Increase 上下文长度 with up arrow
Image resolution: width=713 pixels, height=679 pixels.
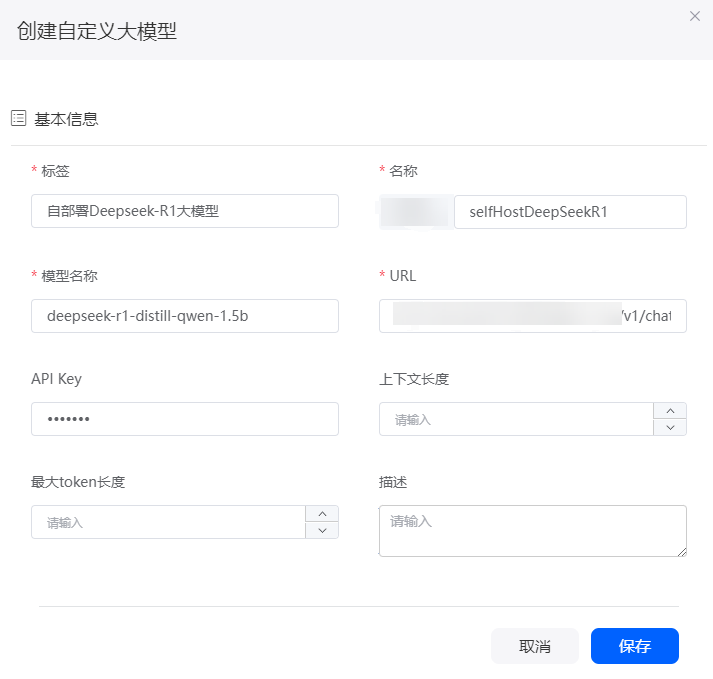(670, 411)
